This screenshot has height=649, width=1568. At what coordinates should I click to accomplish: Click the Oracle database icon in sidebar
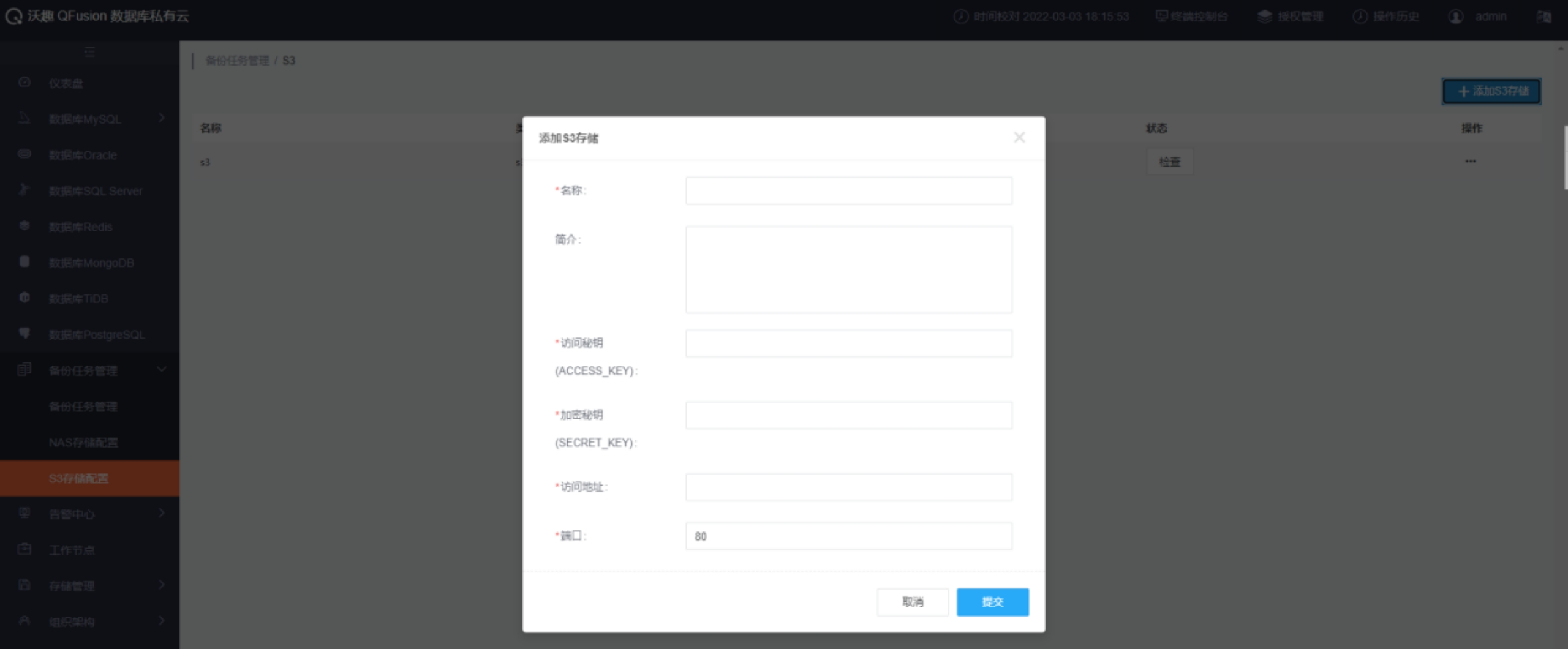[x=24, y=154]
